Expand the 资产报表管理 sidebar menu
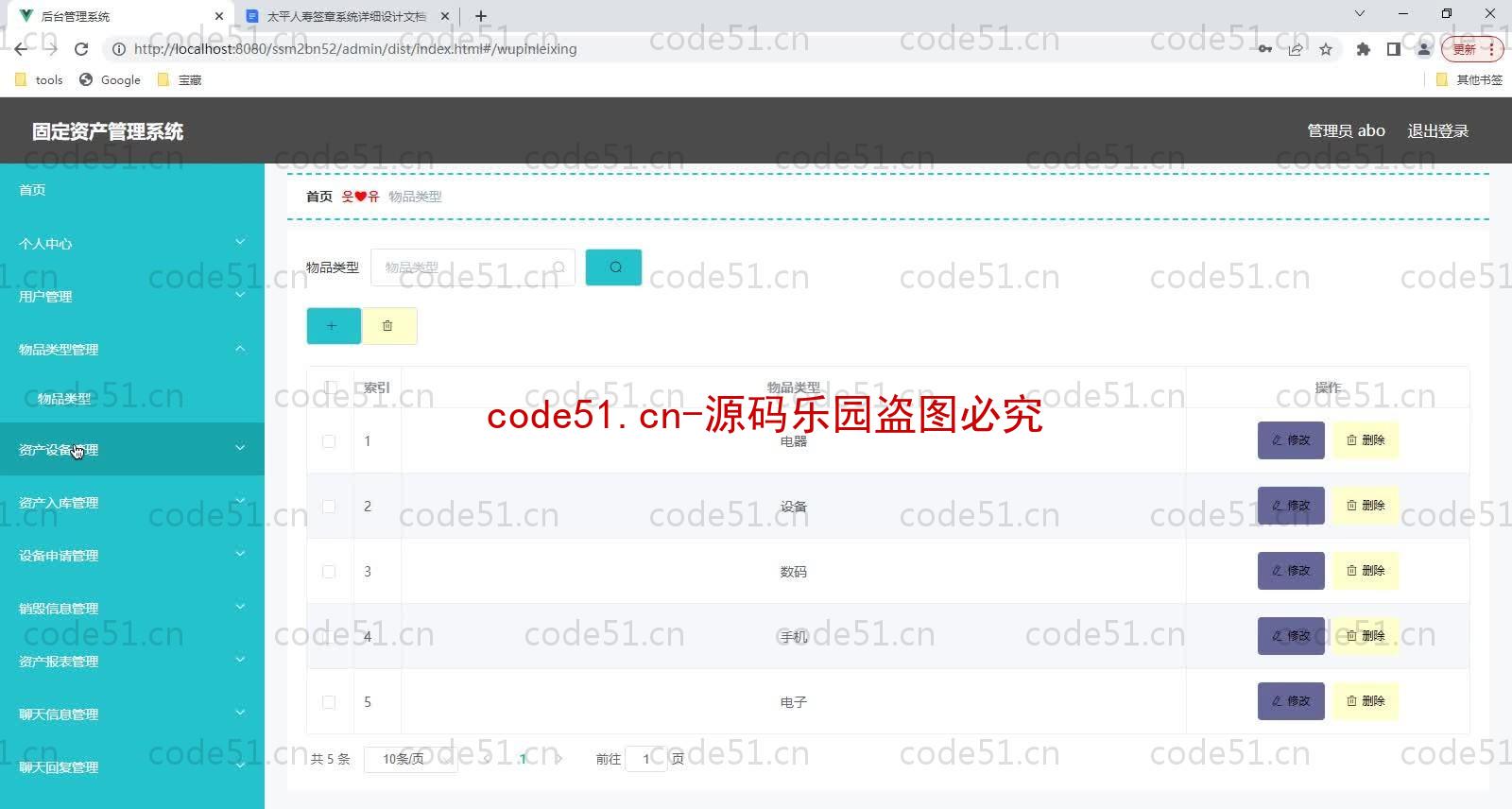The image size is (1512, 809). (132, 662)
